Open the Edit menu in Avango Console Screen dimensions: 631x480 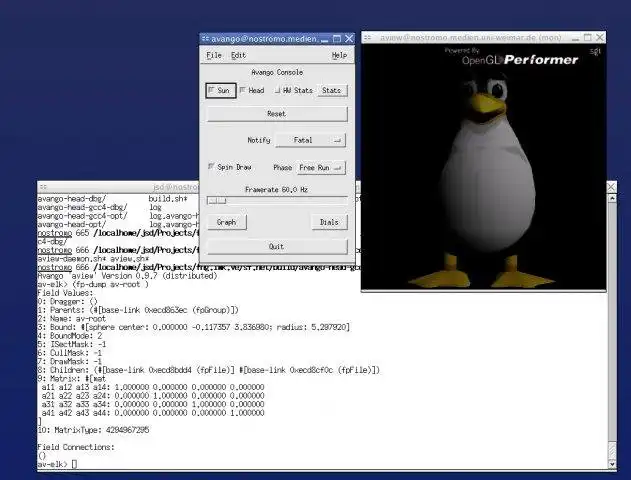(238, 55)
